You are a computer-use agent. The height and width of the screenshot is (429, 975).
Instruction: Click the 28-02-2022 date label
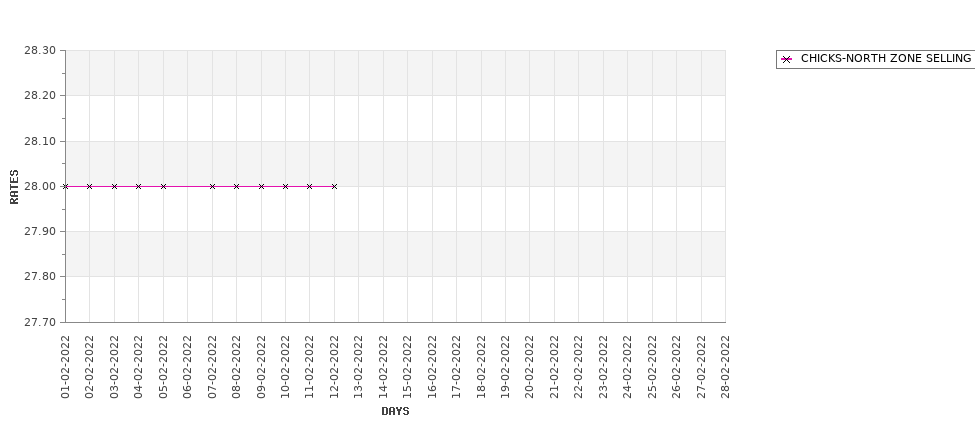coord(726,367)
